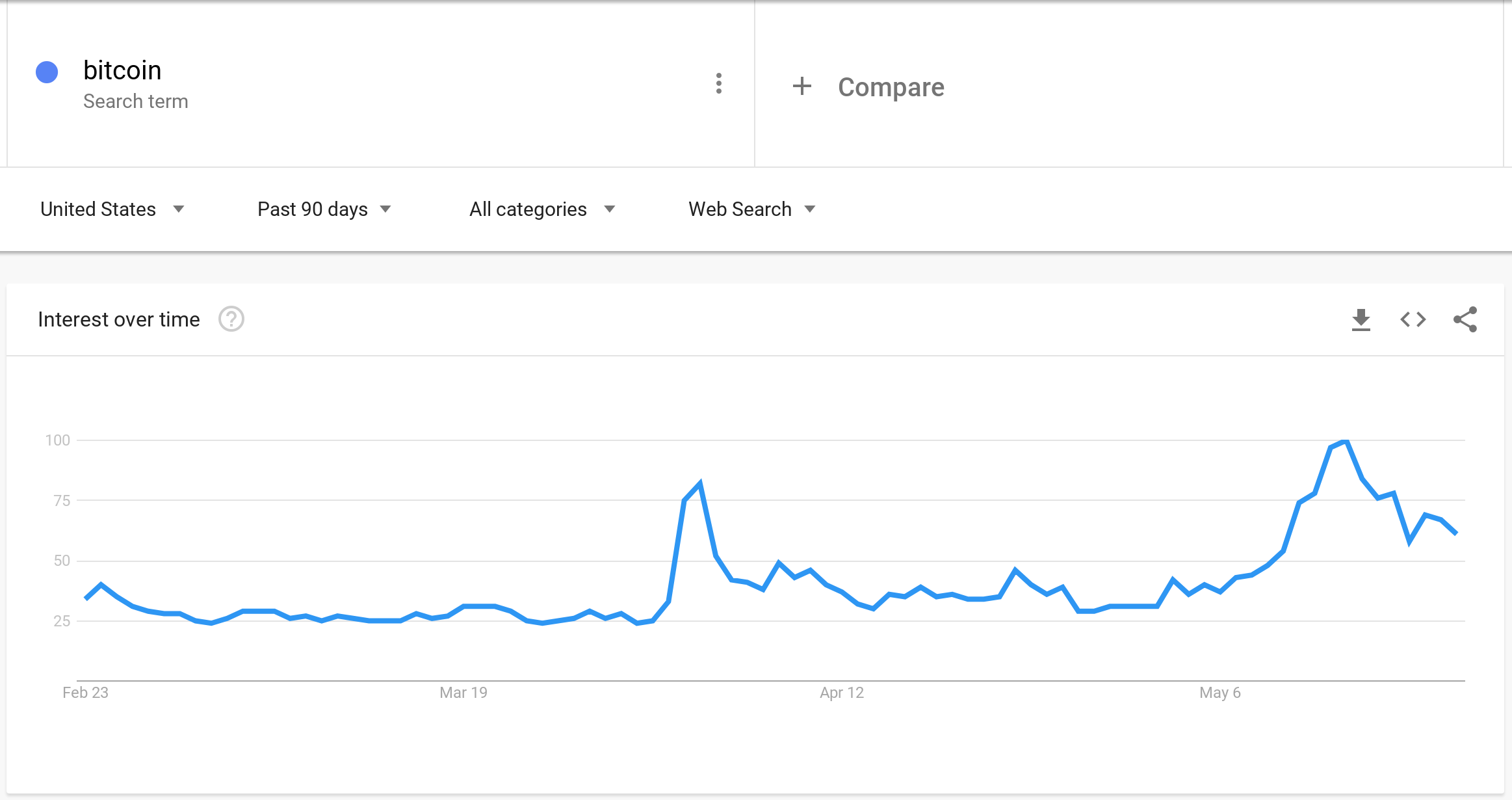
Task: Open the embed code icon
Action: pyautogui.click(x=1413, y=319)
